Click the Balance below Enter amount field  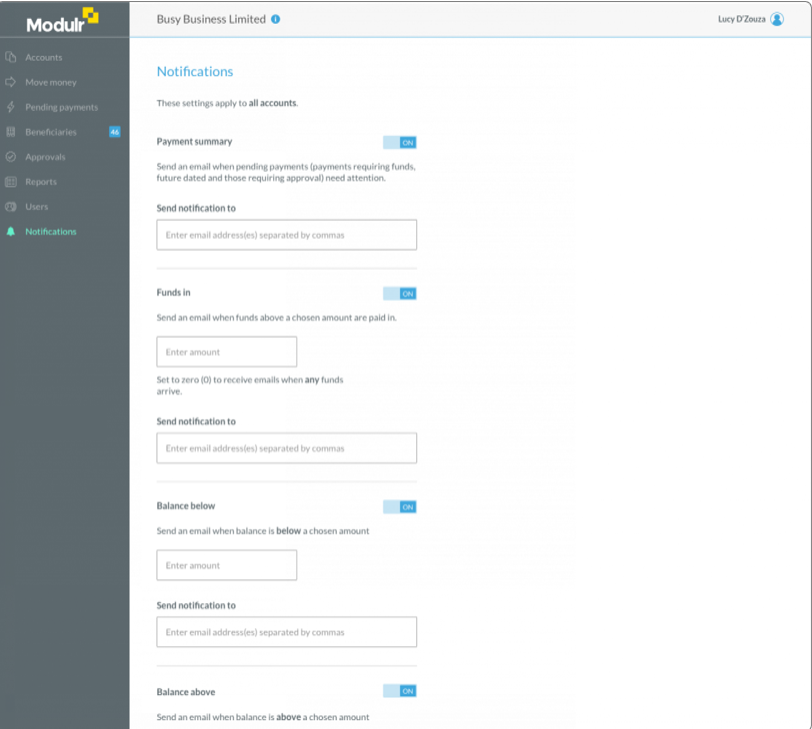click(x=227, y=565)
